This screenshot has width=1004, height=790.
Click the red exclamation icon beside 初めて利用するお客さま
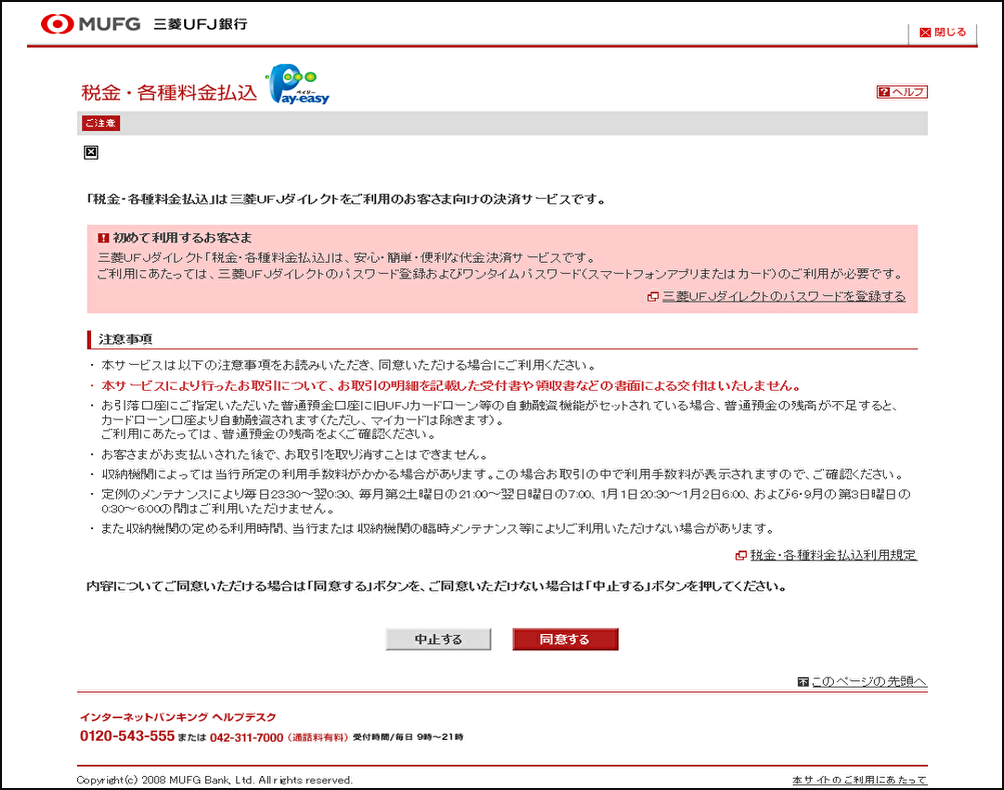(103, 238)
